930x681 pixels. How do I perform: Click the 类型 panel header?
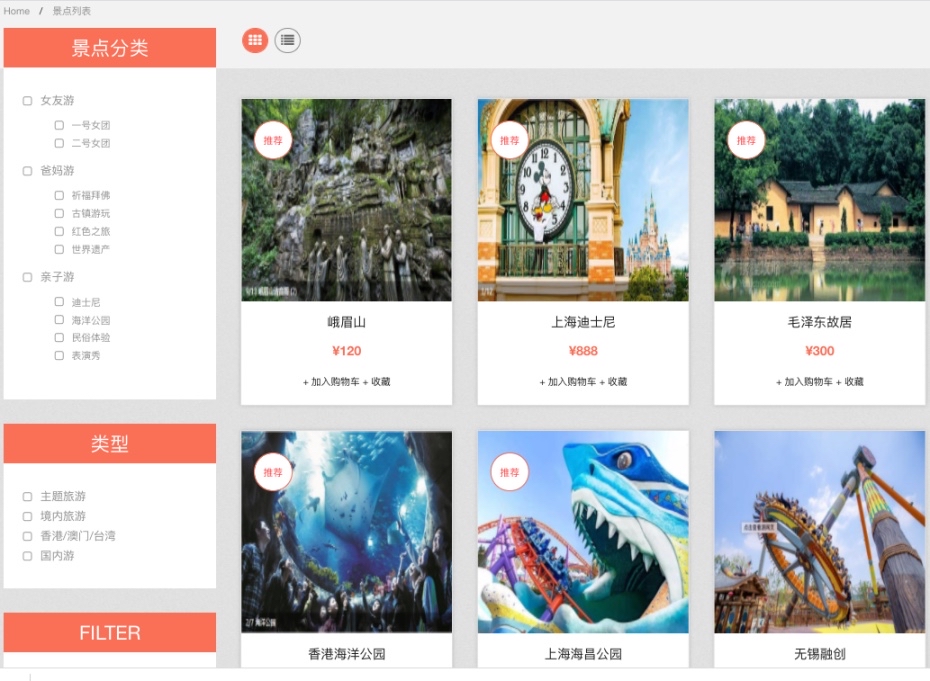[x=110, y=443]
